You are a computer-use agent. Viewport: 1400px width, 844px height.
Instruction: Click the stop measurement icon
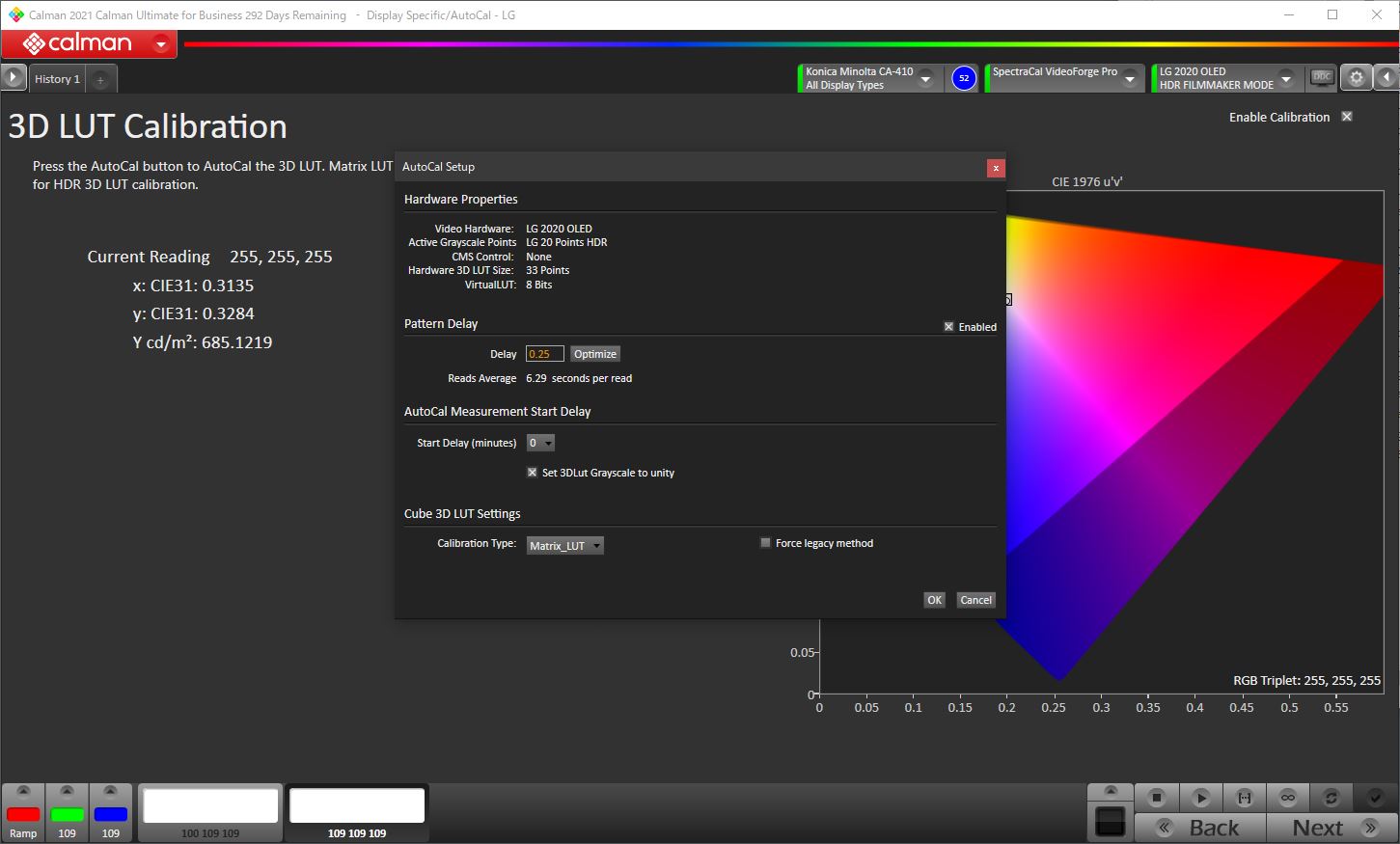tap(1157, 798)
